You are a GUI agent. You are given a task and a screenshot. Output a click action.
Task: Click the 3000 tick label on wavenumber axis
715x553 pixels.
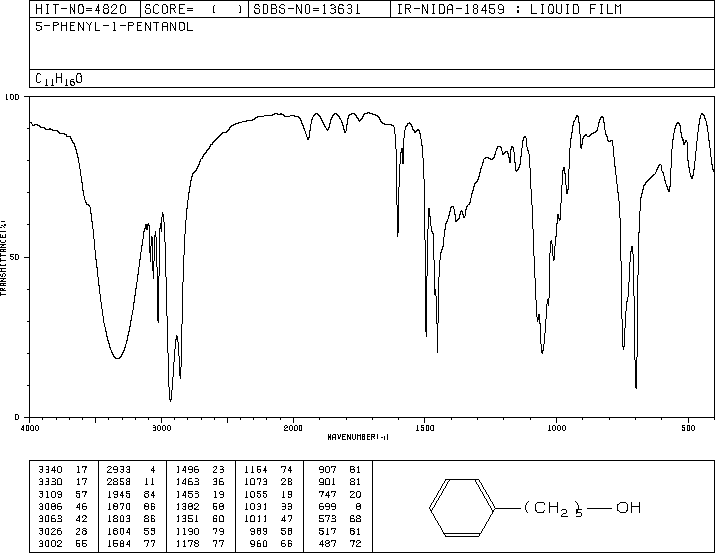pyautogui.click(x=161, y=428)
